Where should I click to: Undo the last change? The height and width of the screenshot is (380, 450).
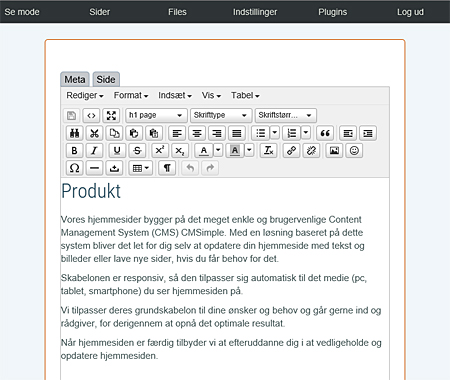pyautogui.click(x=190, y=168)
